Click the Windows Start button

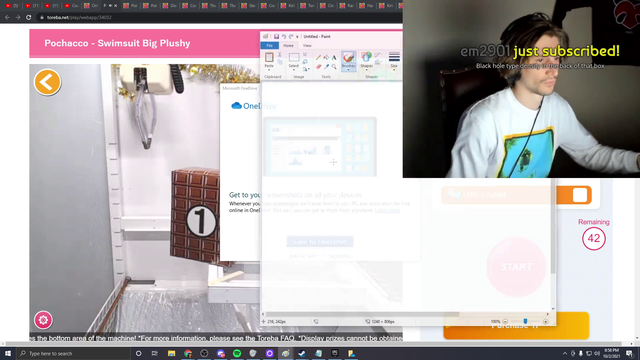pos(8,353)
